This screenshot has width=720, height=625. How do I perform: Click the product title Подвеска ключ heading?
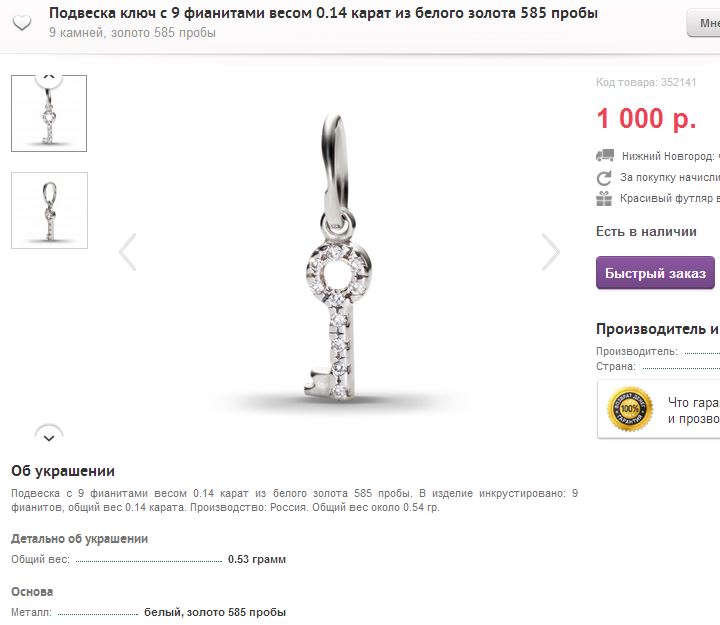(x=323, y=13)
